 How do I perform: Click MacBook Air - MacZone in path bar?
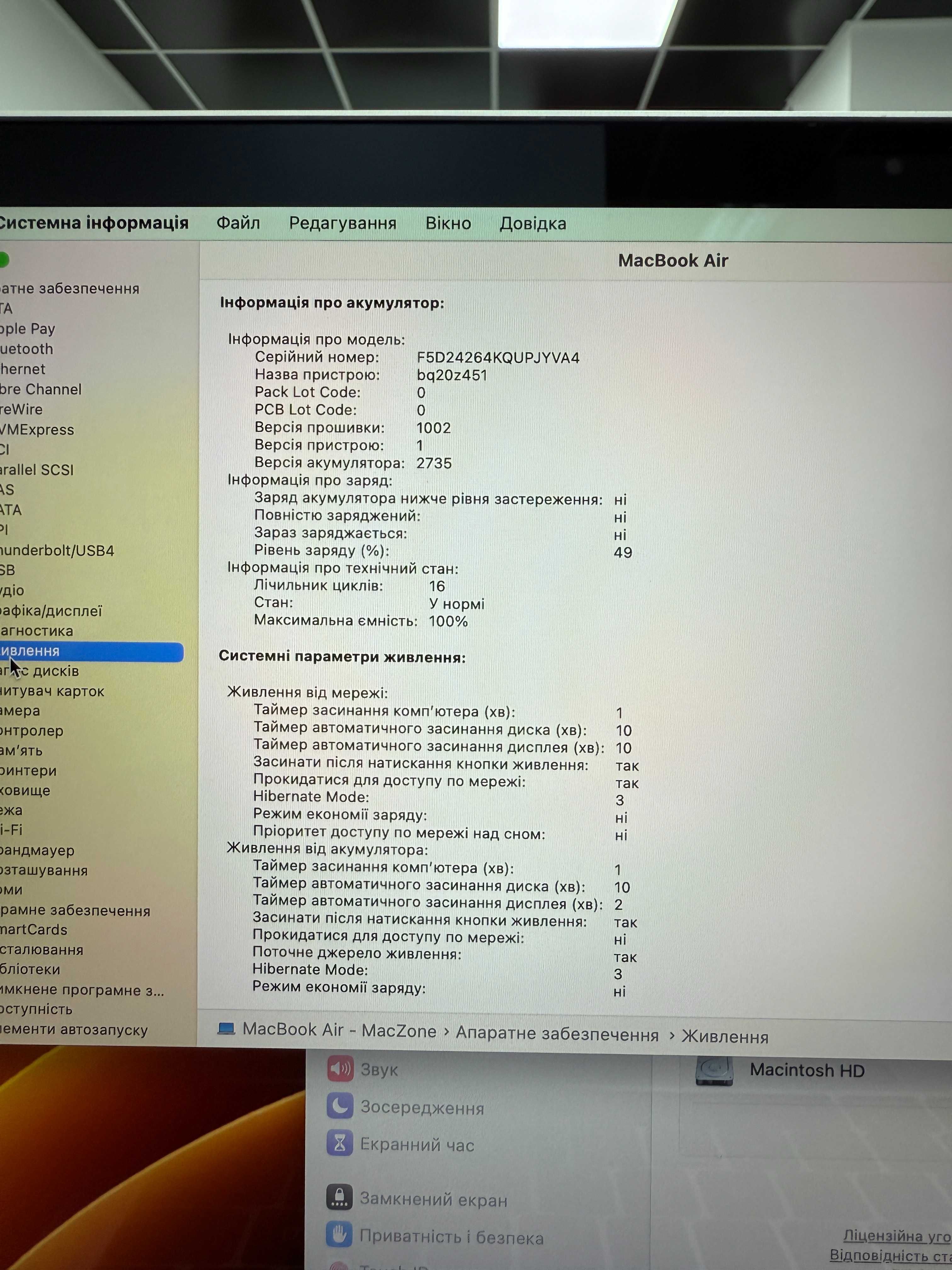pos(339,1030)
